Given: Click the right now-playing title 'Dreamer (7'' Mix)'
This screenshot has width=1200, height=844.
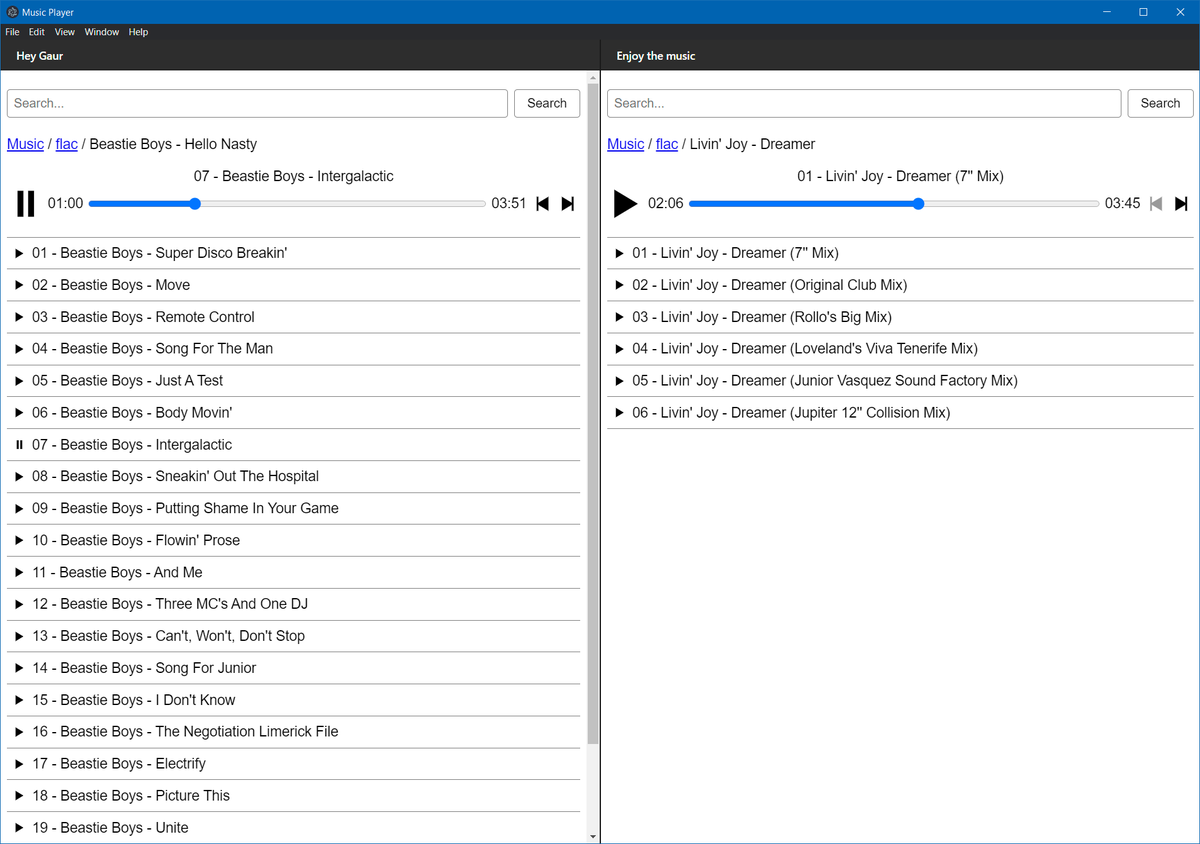Looking at the screenshot, I should 900,176.
